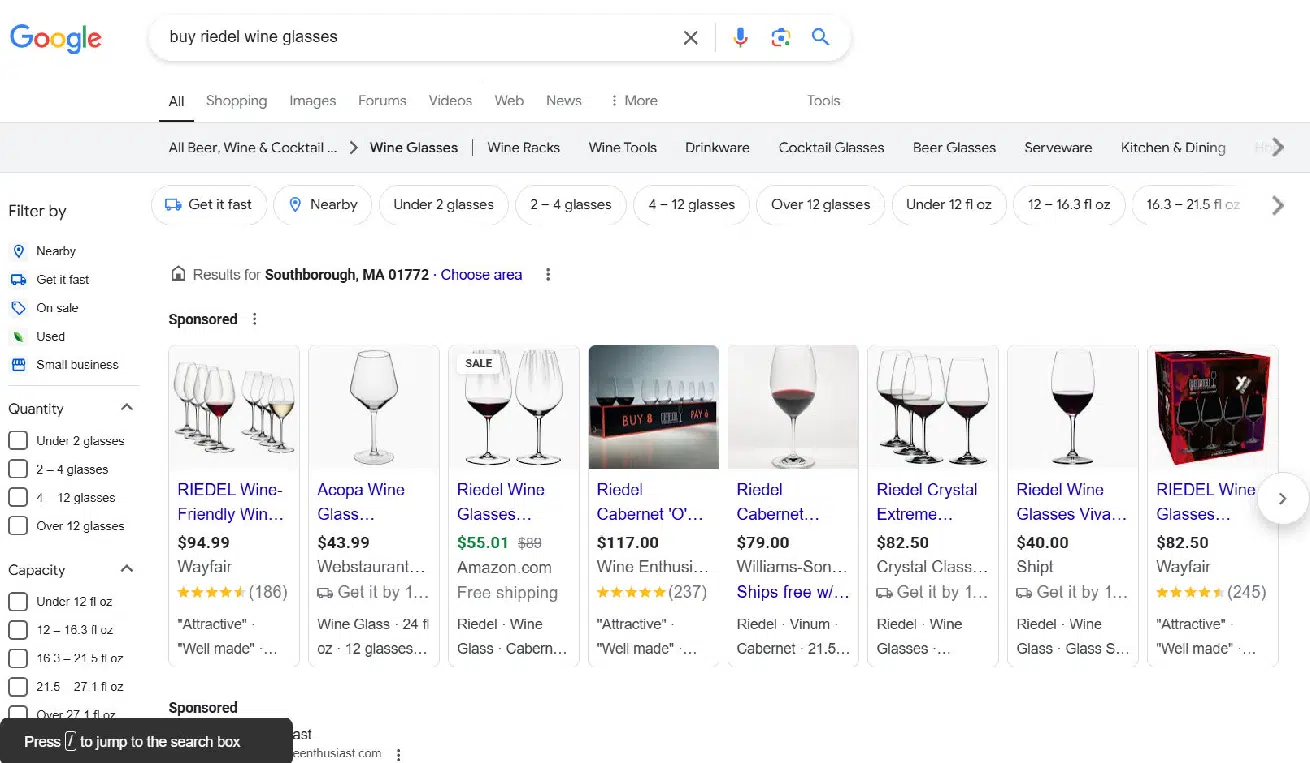Apply the Under 12 fl oz chip
1310x763 pixels.
[x=948, y=204]
